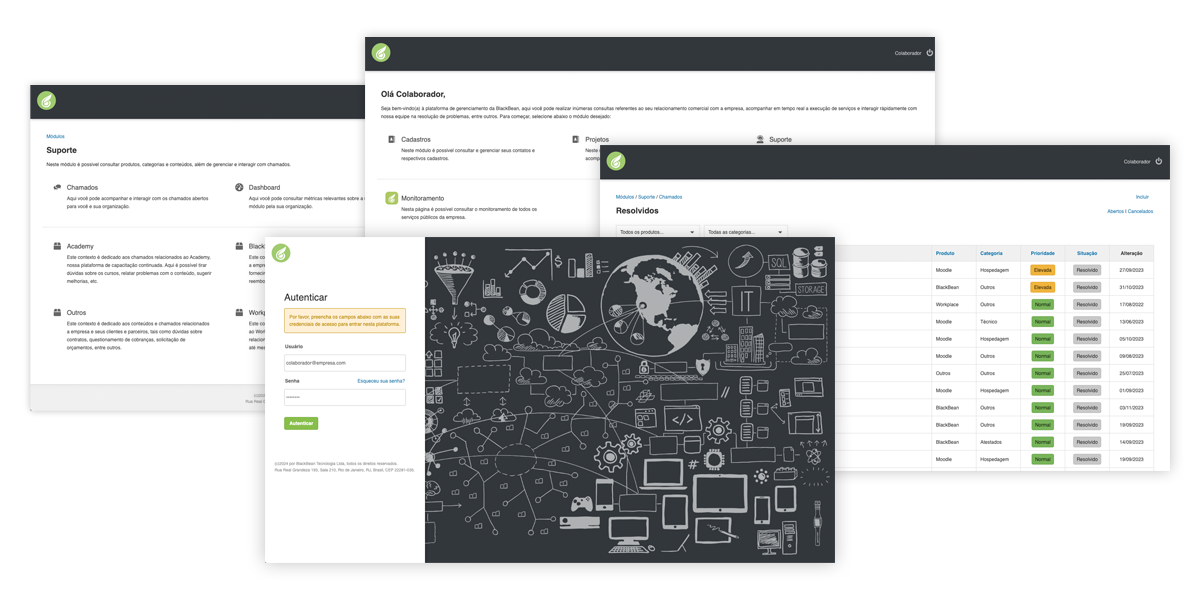Click the 'Olá Colaborador,' heading
The height and width of the screenshot is (600, 1200).
[413, 94]
